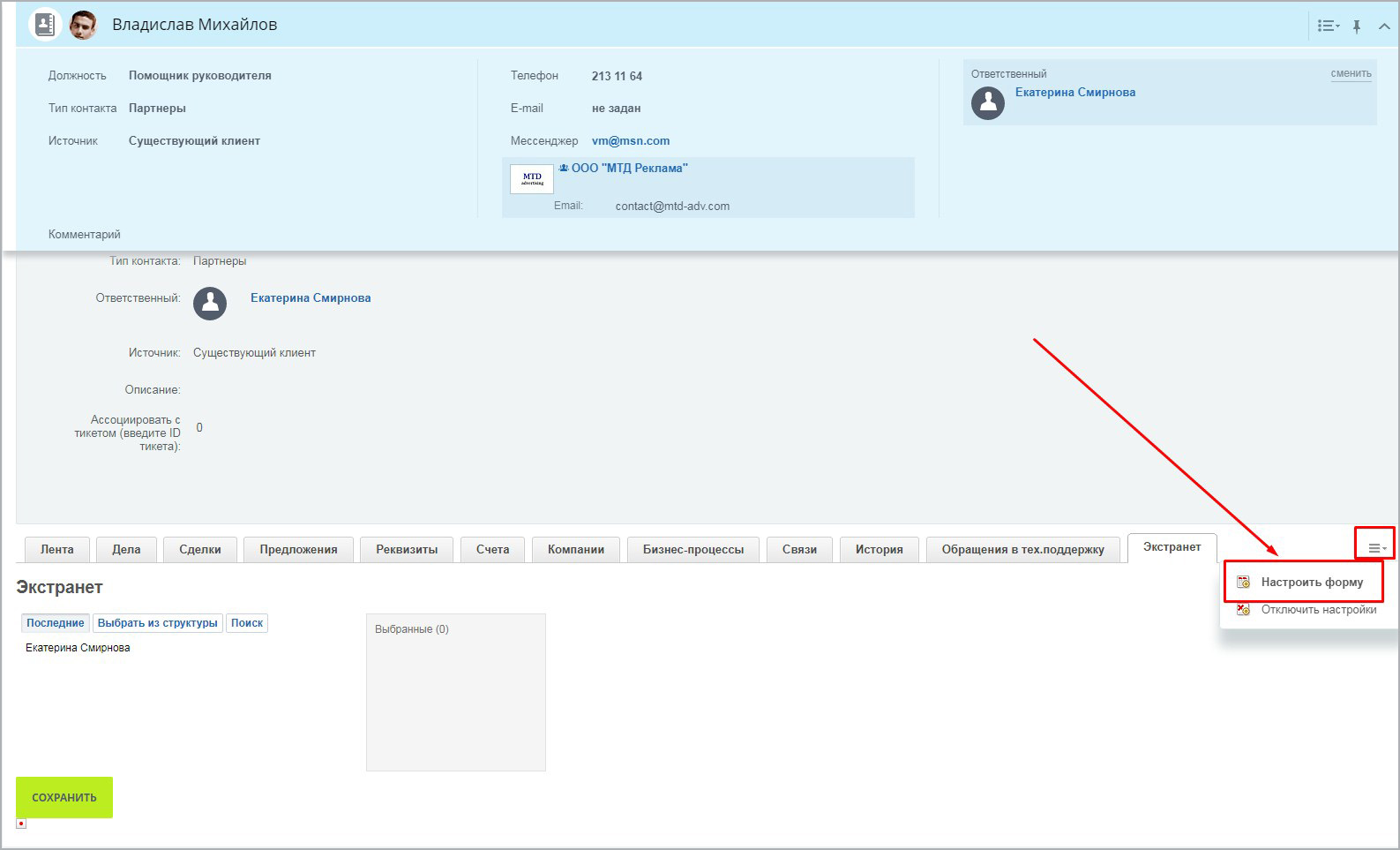Open the ООО "МТД Реклама" company link
Screen dimensions: 1400x850
629,168
